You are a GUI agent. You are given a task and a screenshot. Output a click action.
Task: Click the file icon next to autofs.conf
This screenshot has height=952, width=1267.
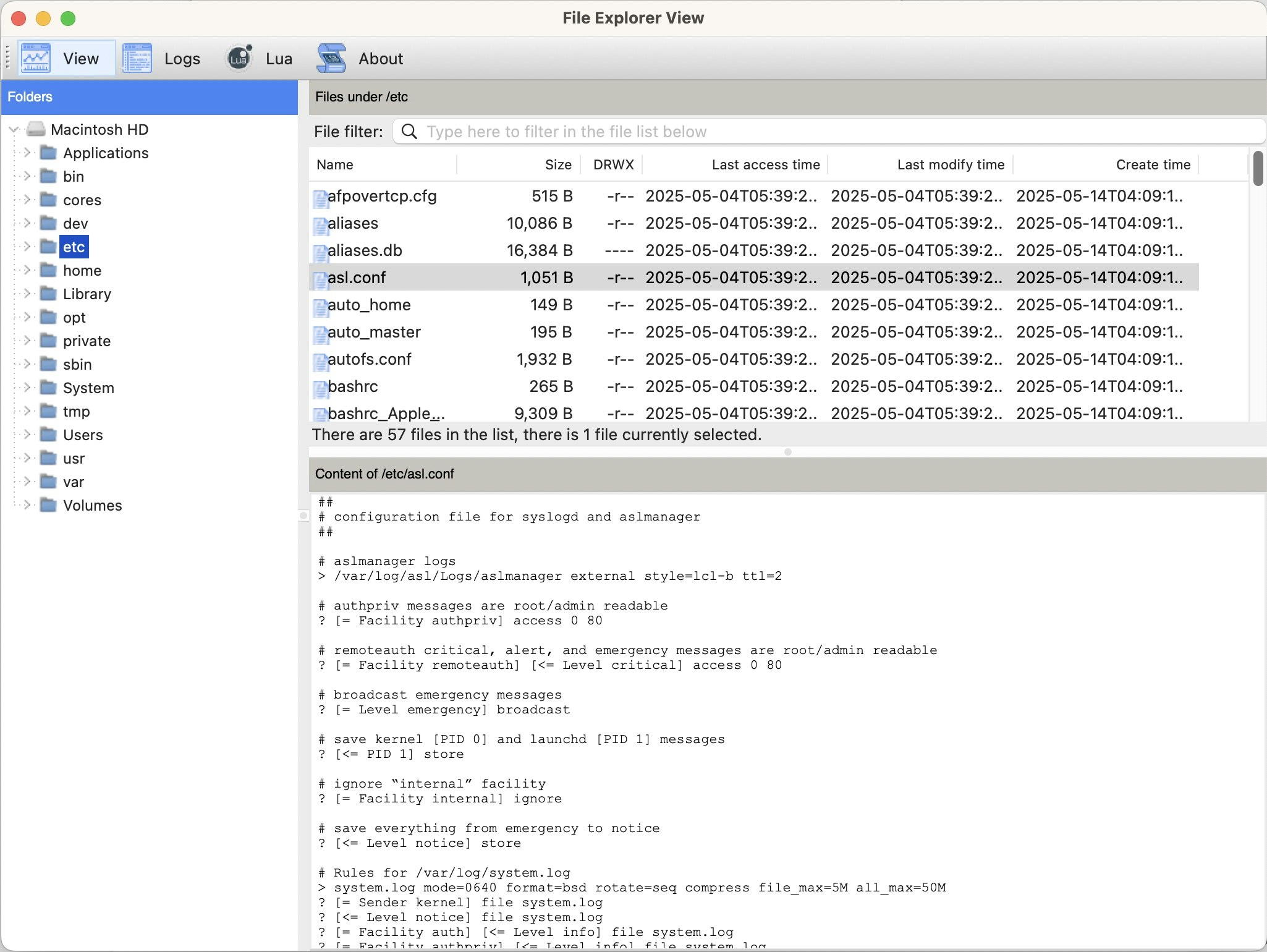(x=320, y=362)
